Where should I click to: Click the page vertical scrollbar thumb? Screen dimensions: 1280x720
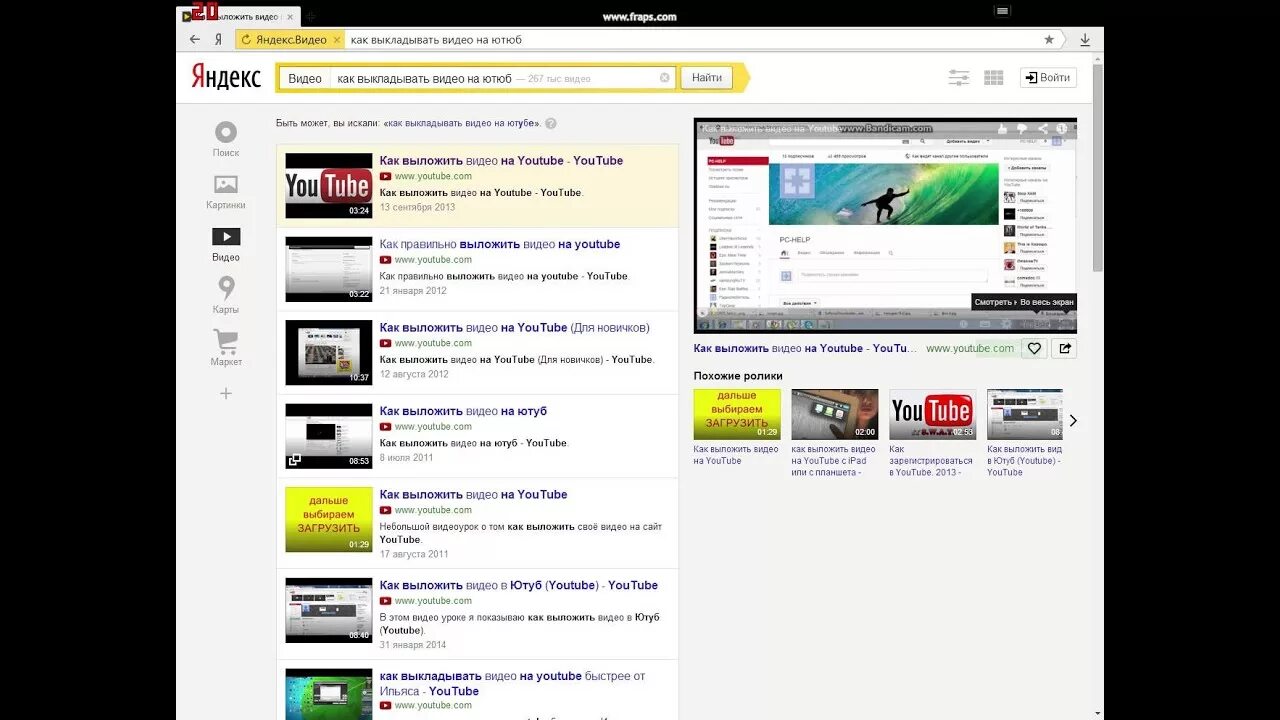[1097, 167]
